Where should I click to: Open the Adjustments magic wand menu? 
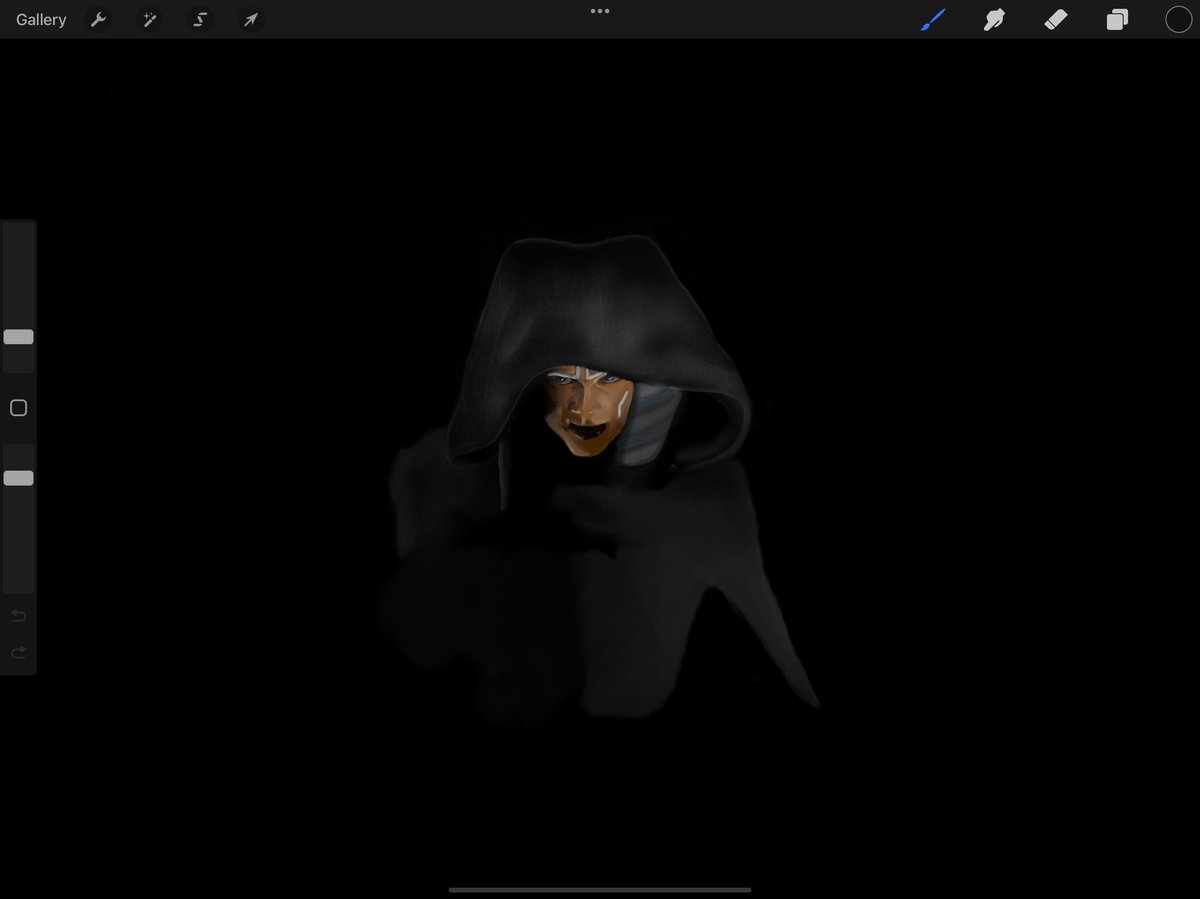click(149, 19)
